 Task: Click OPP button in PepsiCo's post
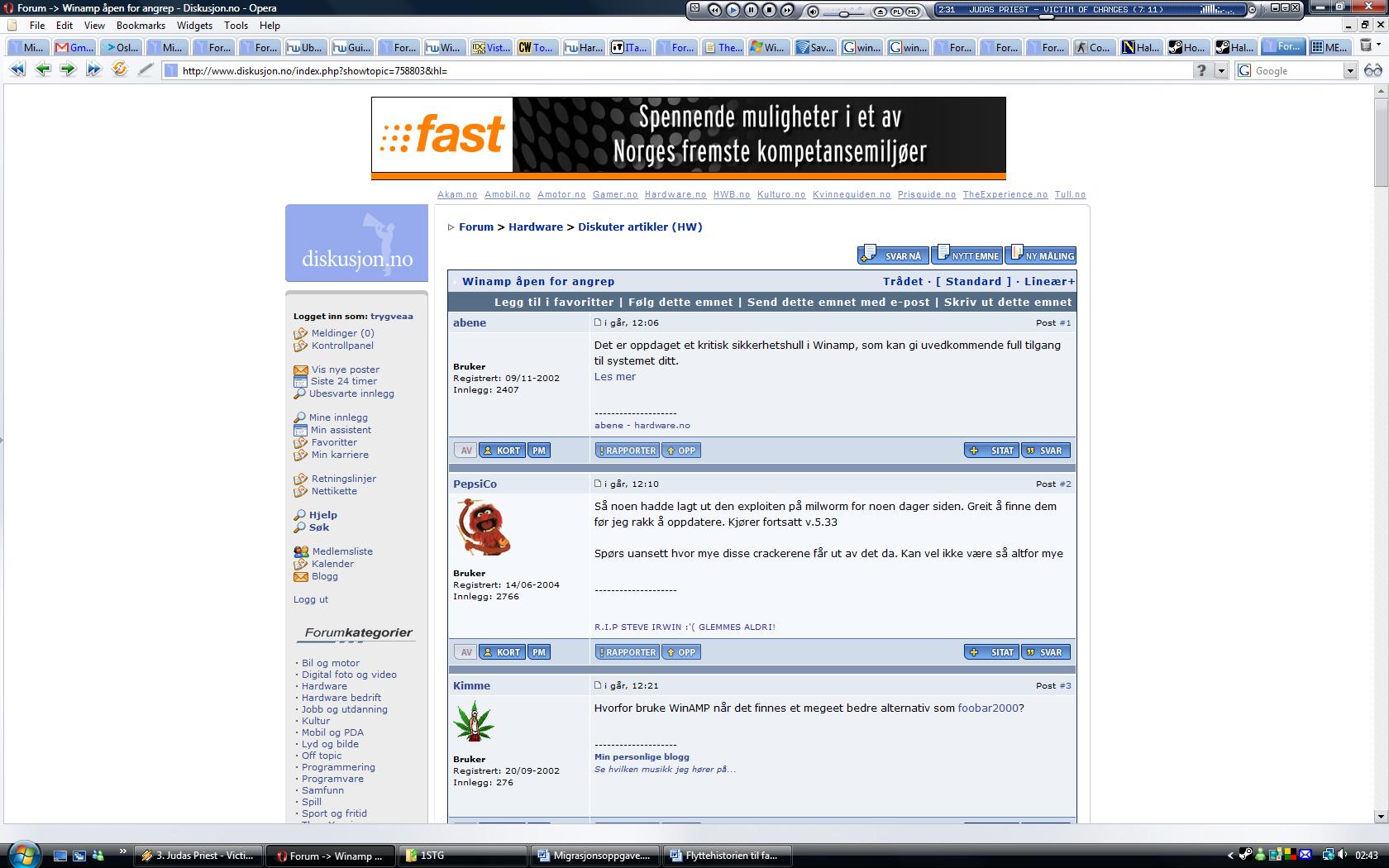coord(681,652)
